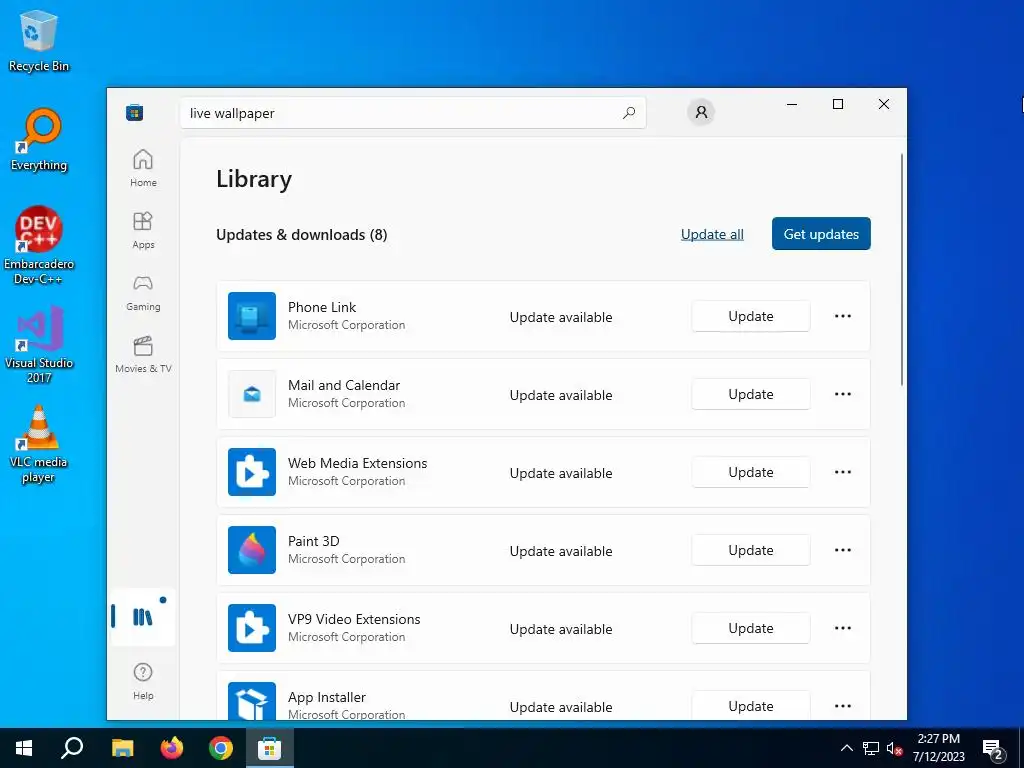The image size is (1024, 768).
Task: Open the Windows Start menu
Action: 24,748
